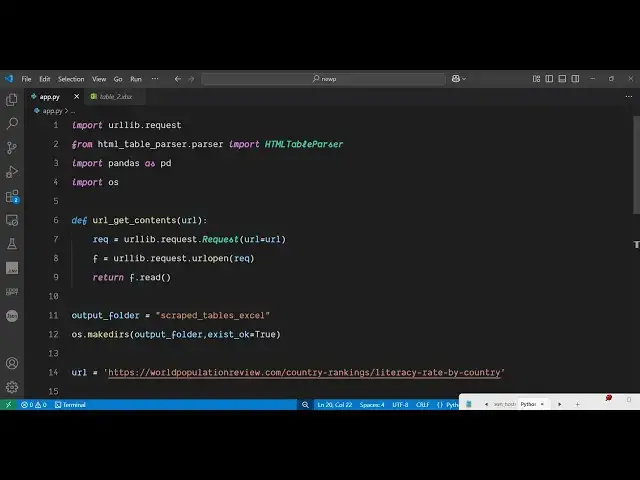This screenshot has width=640, height=480.
Task: Show errors and warnings count
Action: (x=34, y=404)
